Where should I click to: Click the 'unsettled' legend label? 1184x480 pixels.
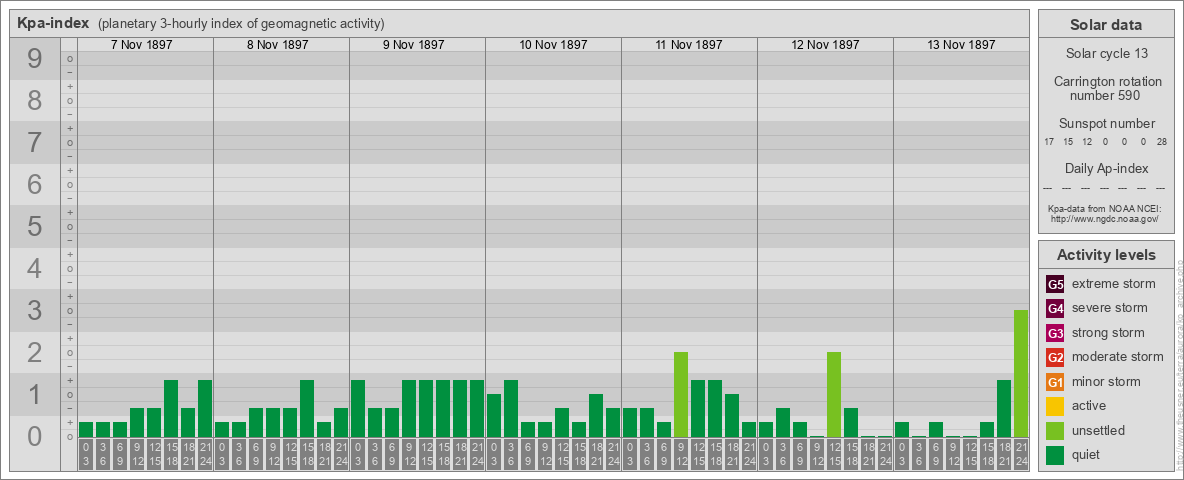coord(1099,430)
